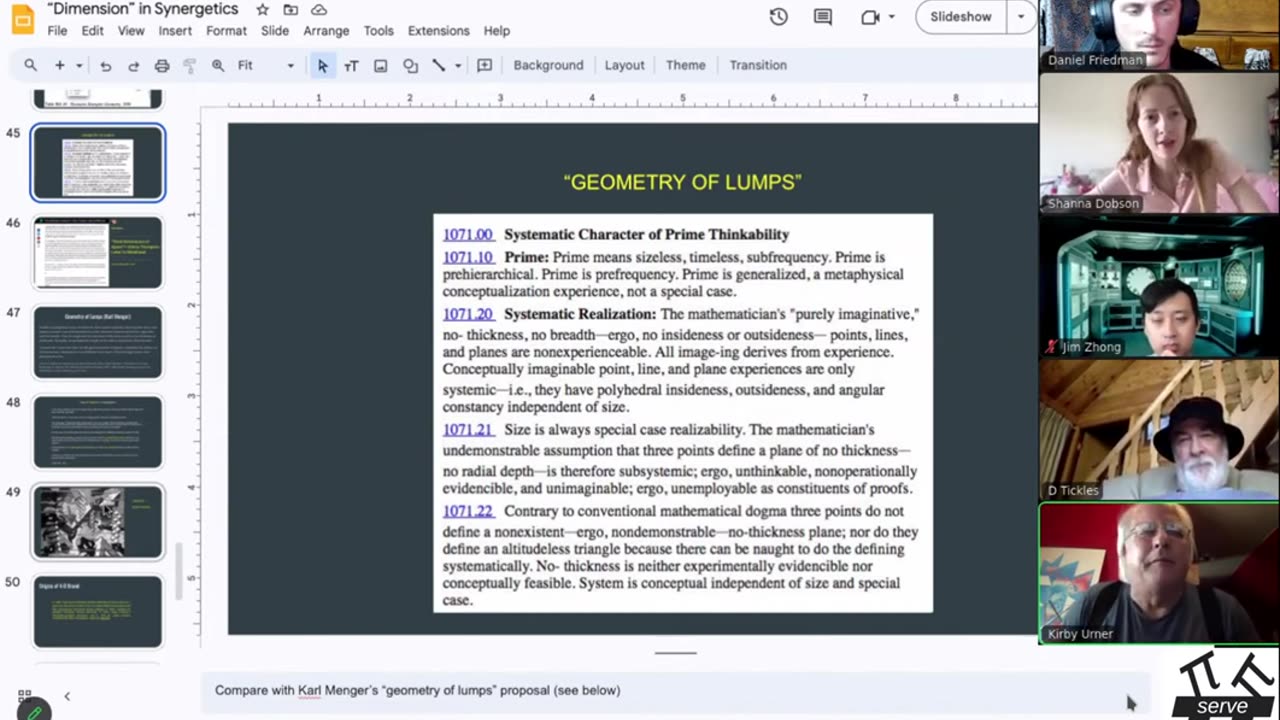The height and width of the screenshot is (720, 1280).
Task: Click the Redo icon
Action: 133,65
